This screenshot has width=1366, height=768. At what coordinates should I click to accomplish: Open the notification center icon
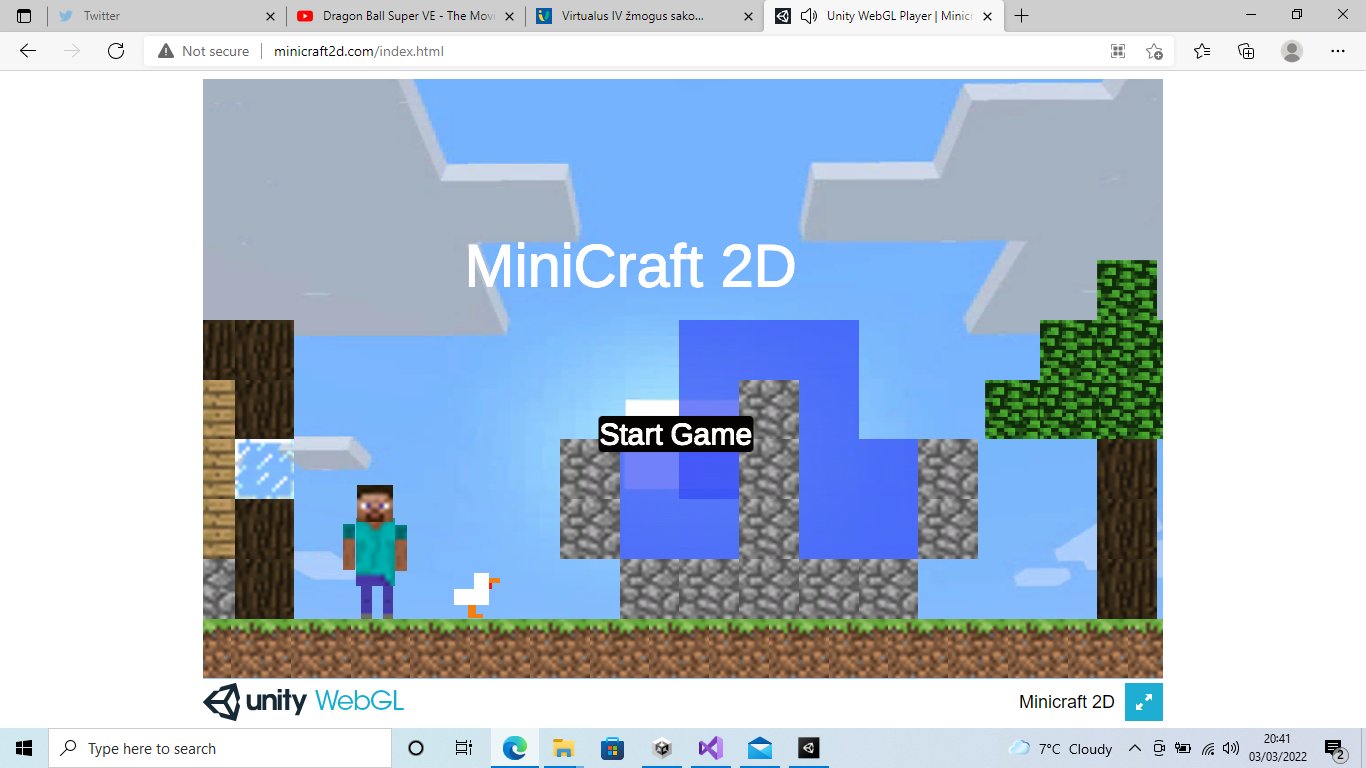click(x=1334, y=748)
